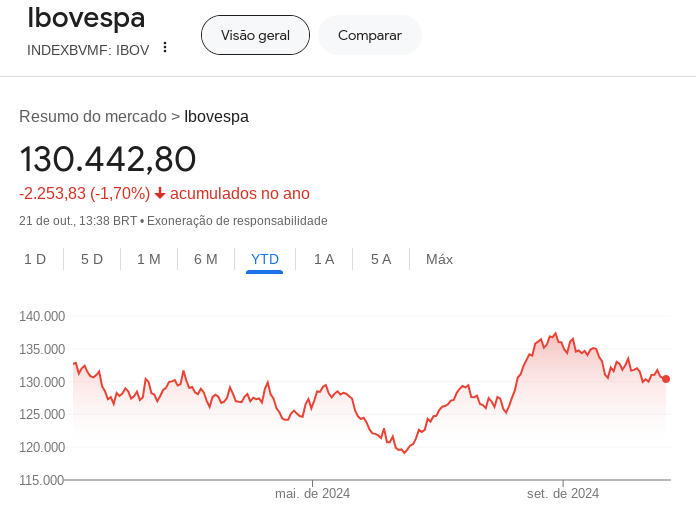View the 1 A chart range
The width and height of the screenshot is (696, 506).
pos(324,259)
